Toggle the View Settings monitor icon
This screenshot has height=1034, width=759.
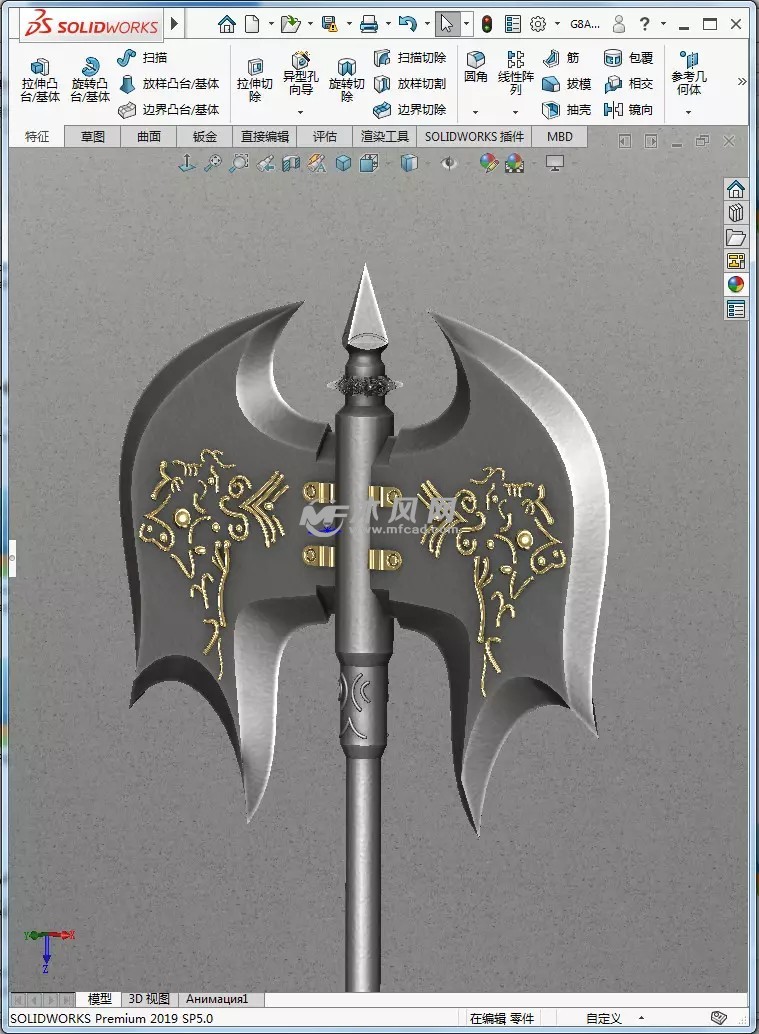click(x=556, y=163)
